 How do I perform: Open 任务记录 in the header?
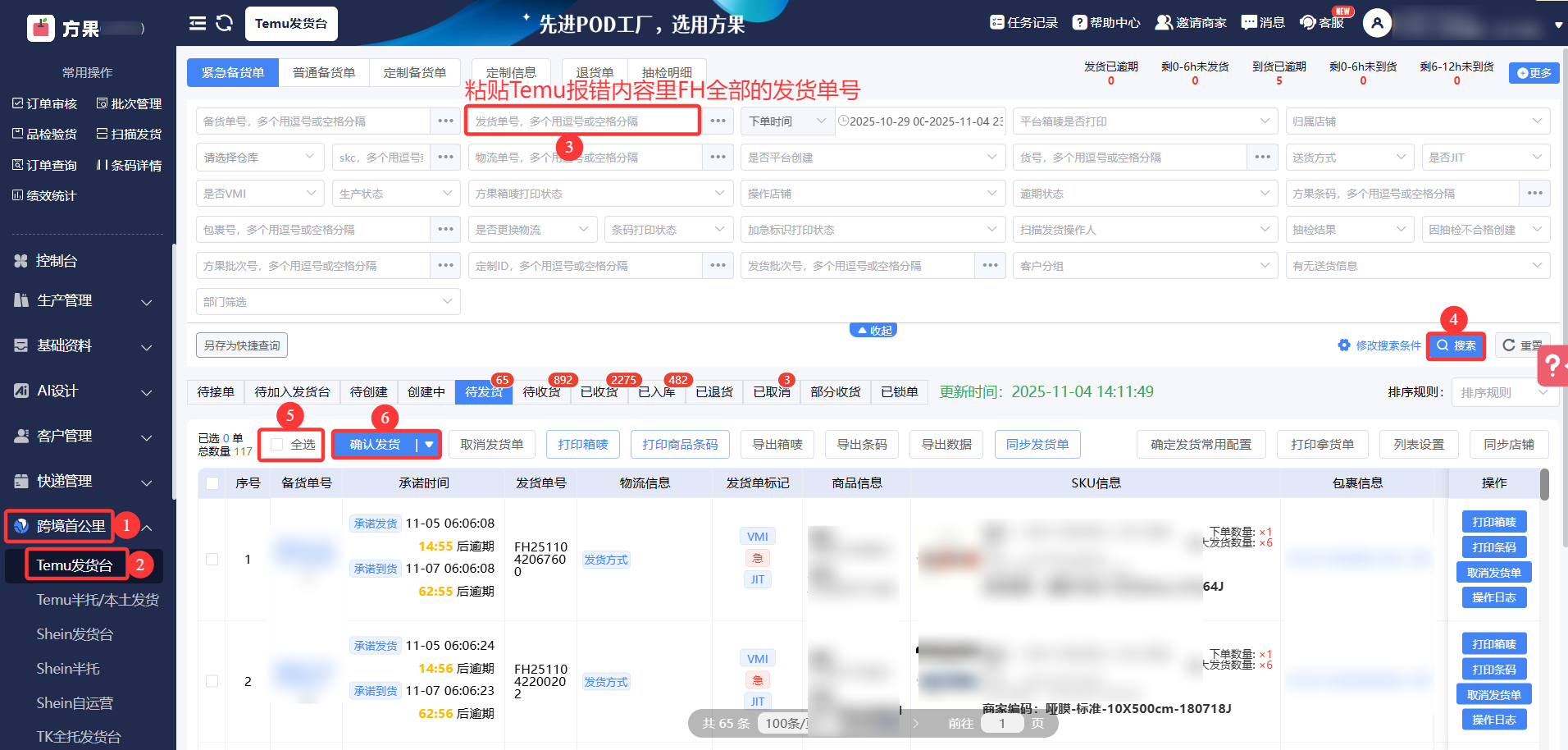[1023, 23]
